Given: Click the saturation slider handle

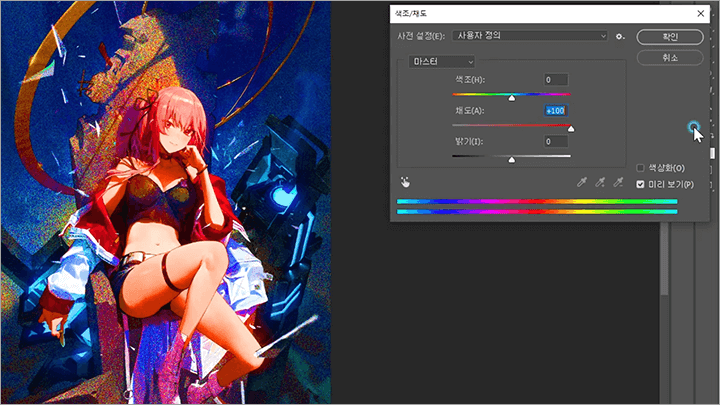Looking at the screenshot, I should tap(571, 129).
